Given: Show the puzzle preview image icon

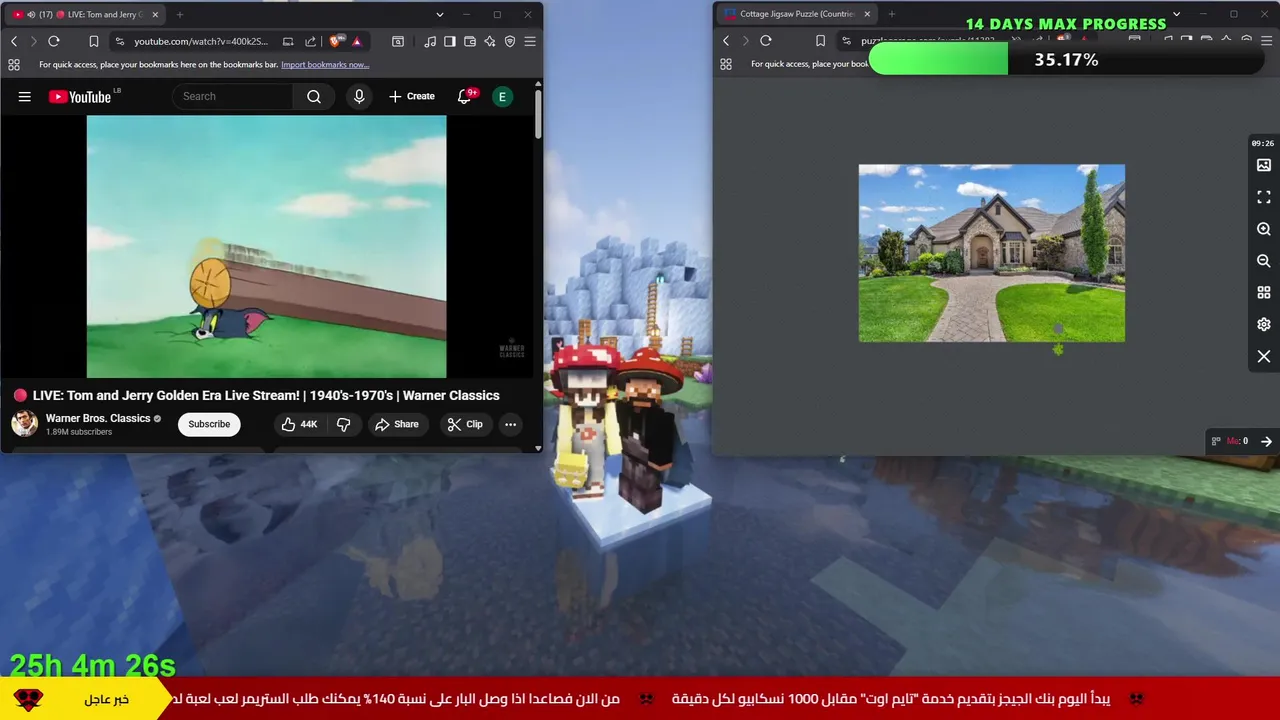Looking at the screenshot, I should click(x=1264, y=165).
